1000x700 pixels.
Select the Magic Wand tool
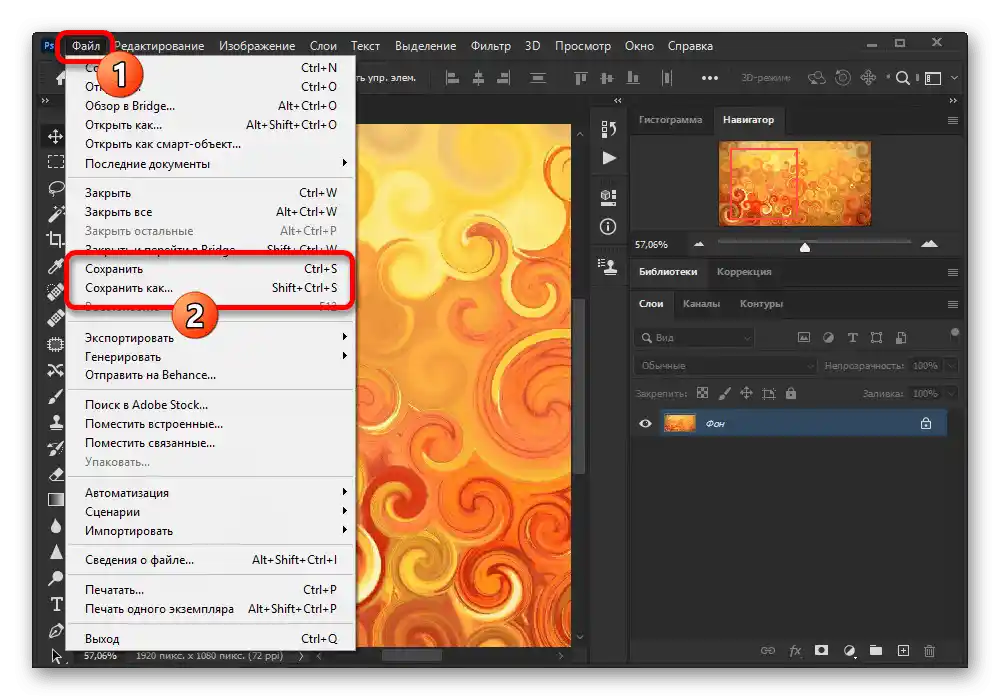click(x=55, y=214)
